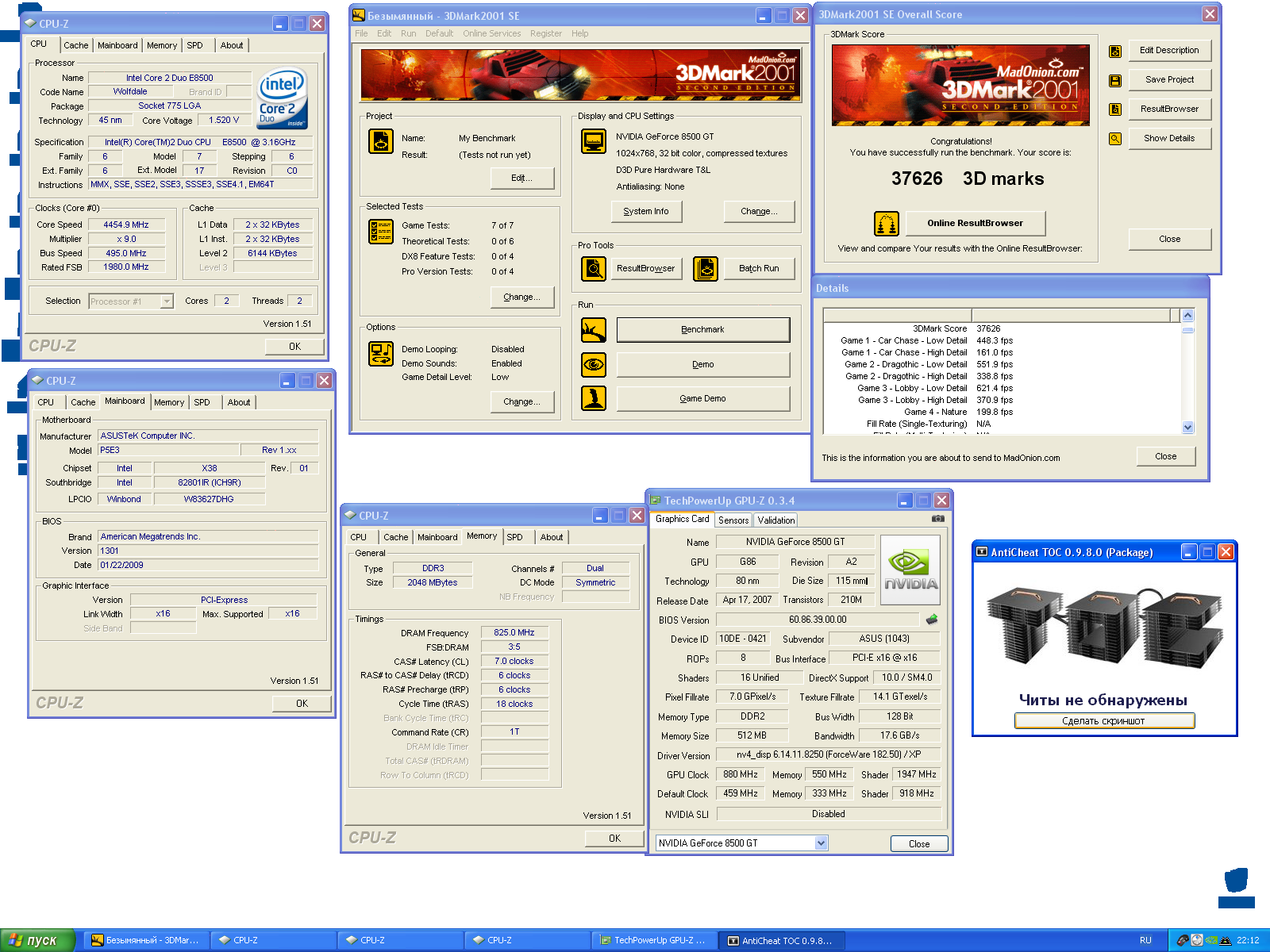1270x952 pixels.
Task: Open the Processor #1 selection dropdown in CPU-Z
Action: coord(167,301)
